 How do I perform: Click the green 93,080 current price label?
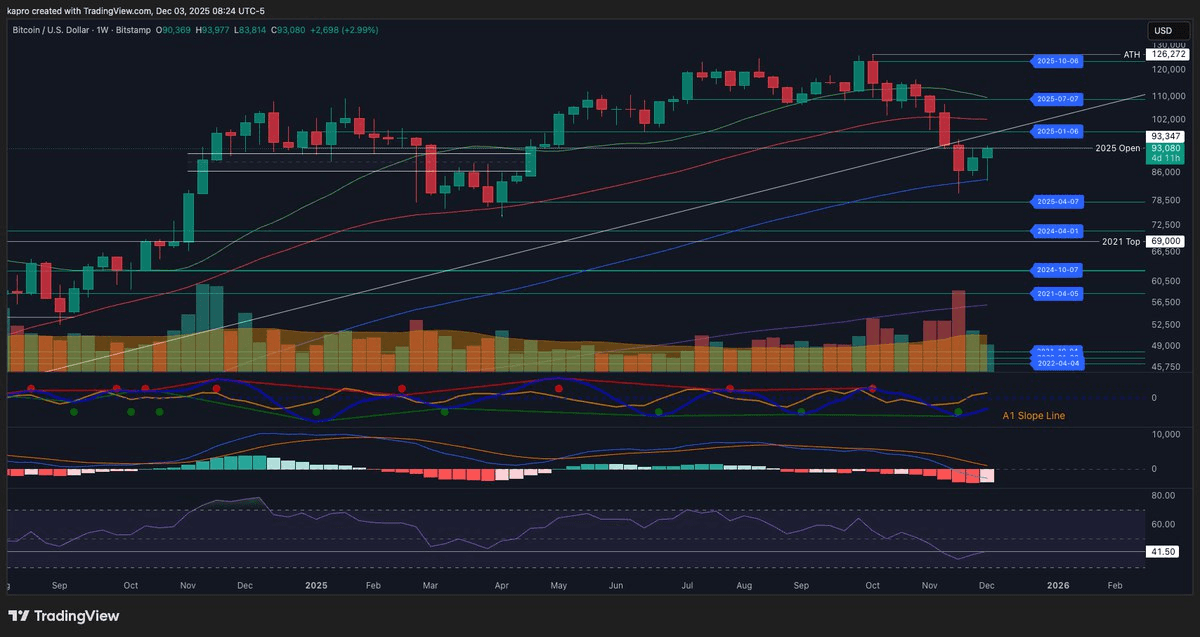[1165, 148]
